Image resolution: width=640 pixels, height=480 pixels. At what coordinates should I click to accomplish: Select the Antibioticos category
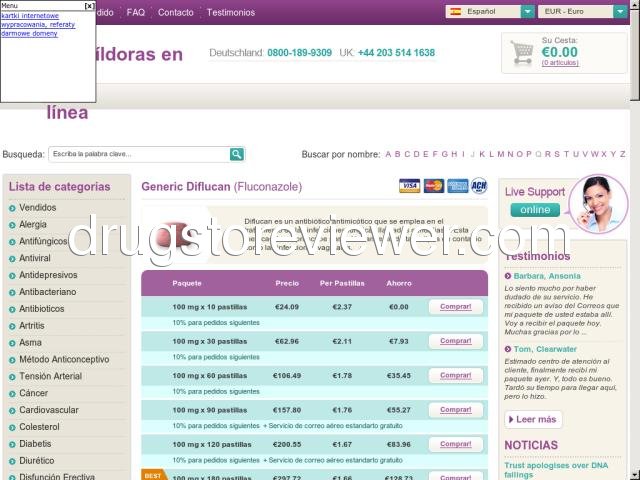(x=42, y=309)
